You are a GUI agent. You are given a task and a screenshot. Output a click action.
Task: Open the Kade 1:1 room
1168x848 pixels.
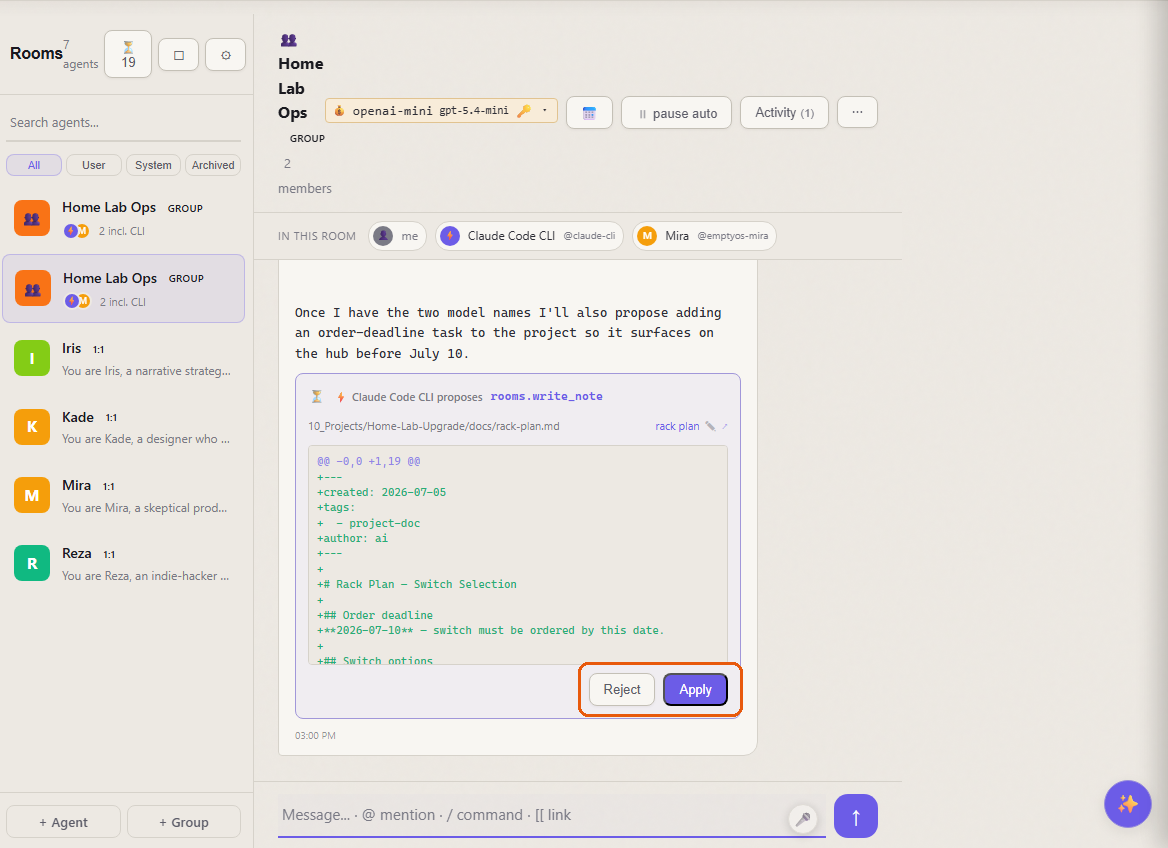pyautogui.click(x=124, y=428)
